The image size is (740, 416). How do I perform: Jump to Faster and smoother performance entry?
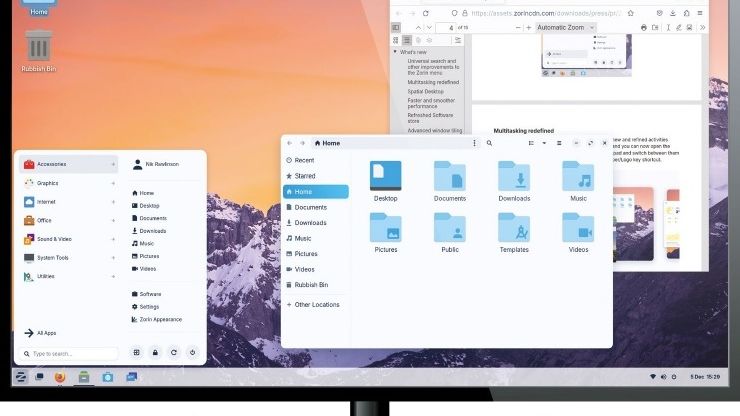point(431,103)
